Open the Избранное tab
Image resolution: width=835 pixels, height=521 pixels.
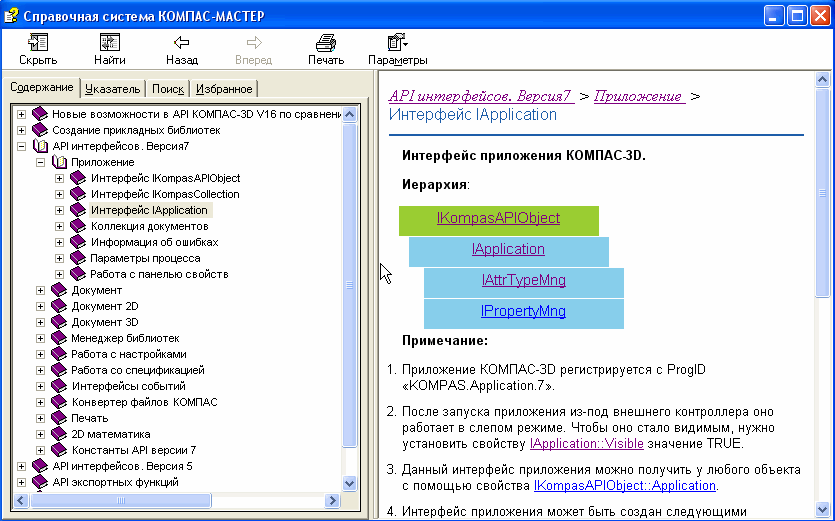[224, 89]
